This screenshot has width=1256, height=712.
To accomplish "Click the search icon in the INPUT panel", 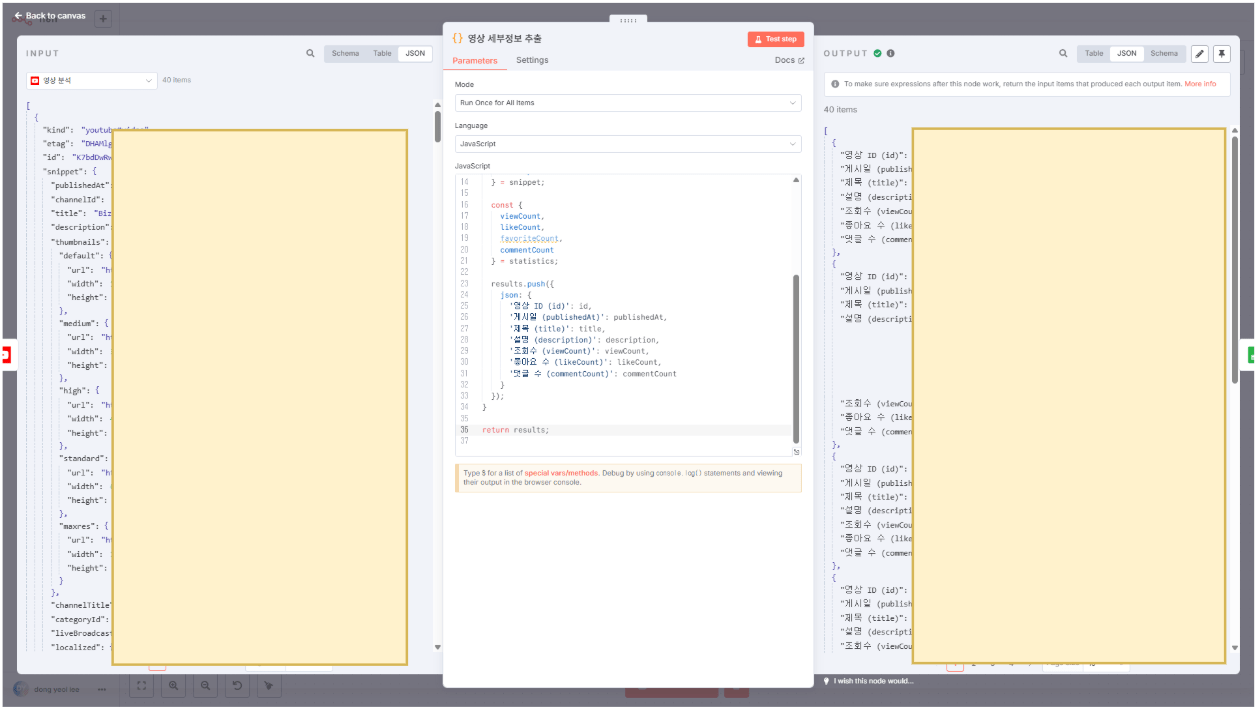I will coord(311,54).
